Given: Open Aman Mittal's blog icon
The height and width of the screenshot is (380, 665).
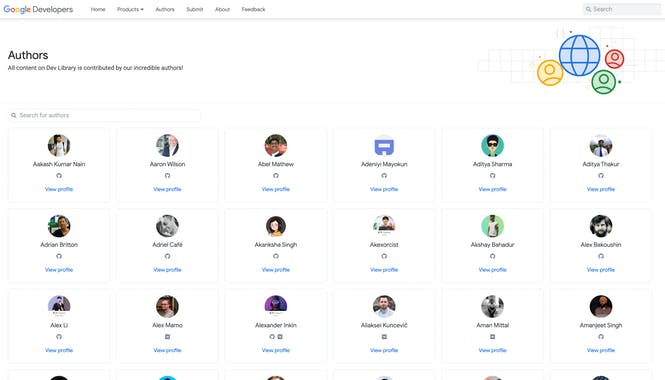Looking at the screenshot, I should pyautogui.click(x=492, y=337).
